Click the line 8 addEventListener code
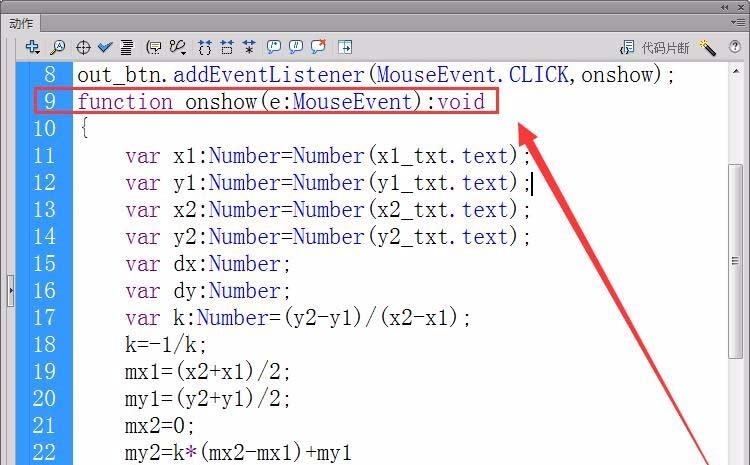 pos(375,75)
